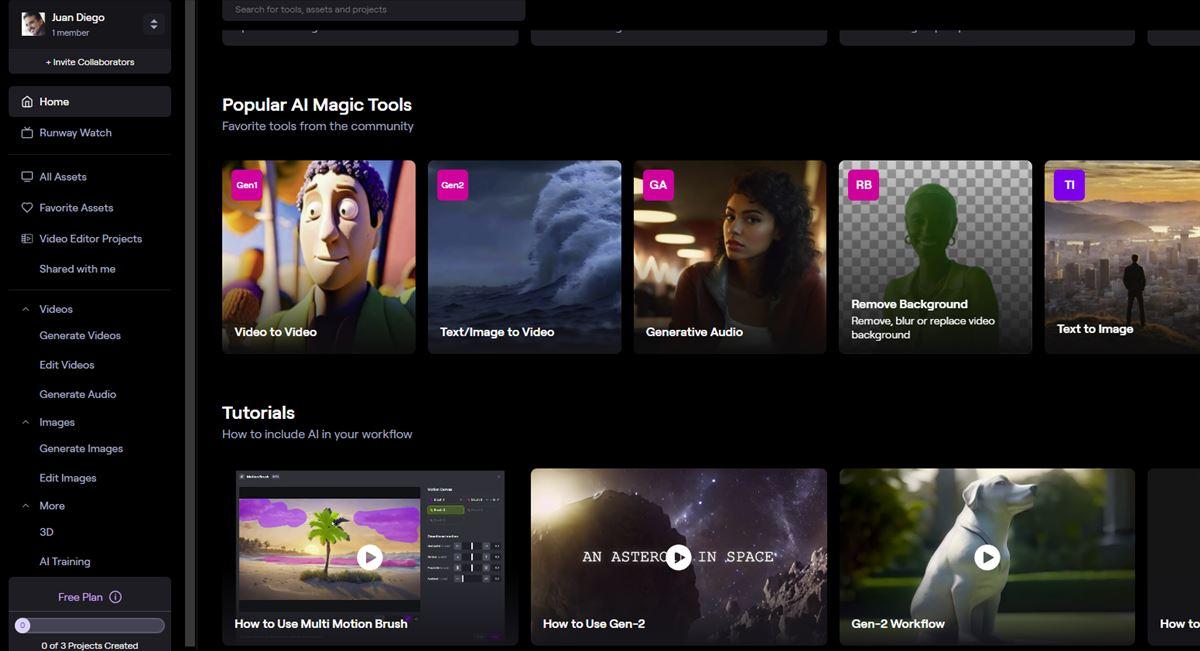Click the '1 member' text
1200x651 pixels.
click(71, 33)
